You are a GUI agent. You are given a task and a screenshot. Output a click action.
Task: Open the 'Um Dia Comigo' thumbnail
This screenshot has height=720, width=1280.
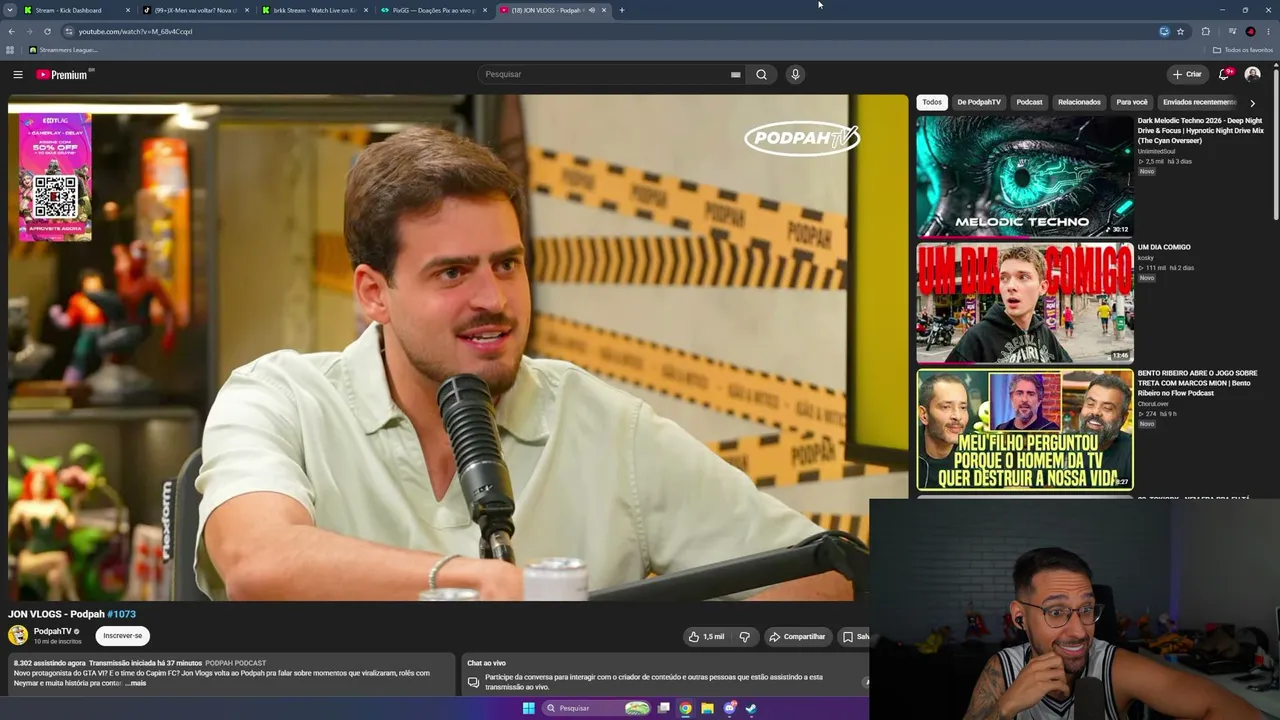[1025, 303]
